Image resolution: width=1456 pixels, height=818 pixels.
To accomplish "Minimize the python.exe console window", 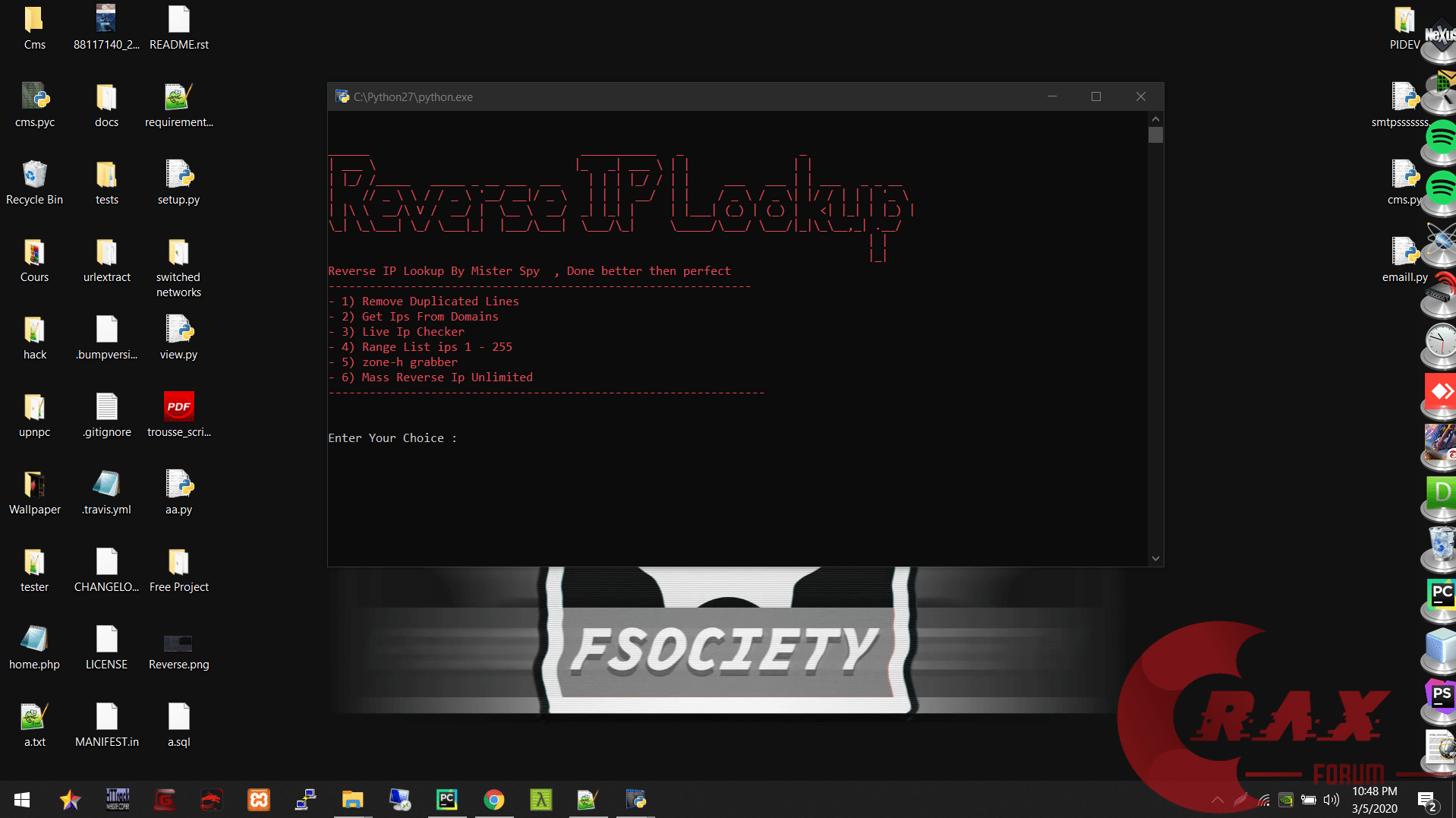I will coord(1052,96).
